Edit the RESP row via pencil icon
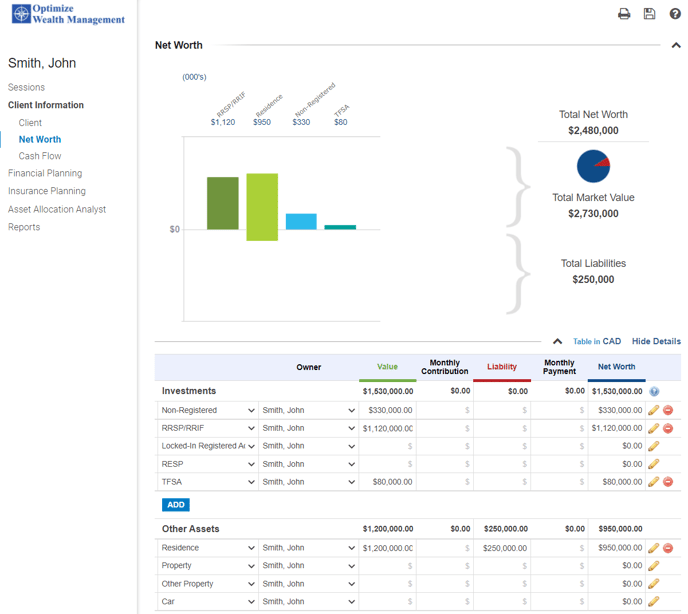The width and height of the screenshot is (688, 614). pos(653,464)
